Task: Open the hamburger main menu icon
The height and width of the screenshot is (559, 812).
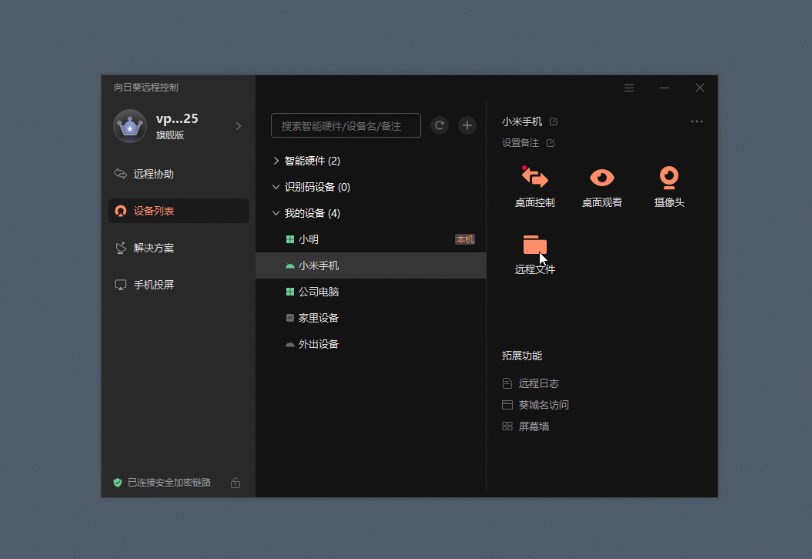Action: coord(629,88)
